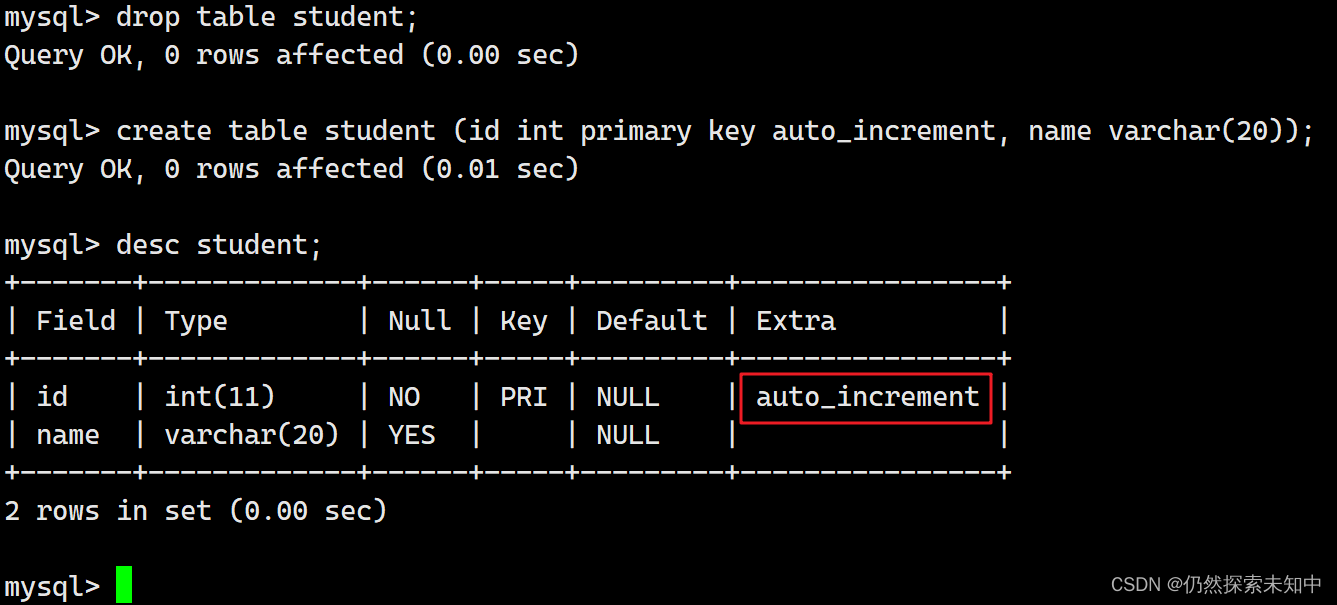Screen dimensions: 1337x605
Task: Click '2 rows in set' result line
Action: (196, 511)
